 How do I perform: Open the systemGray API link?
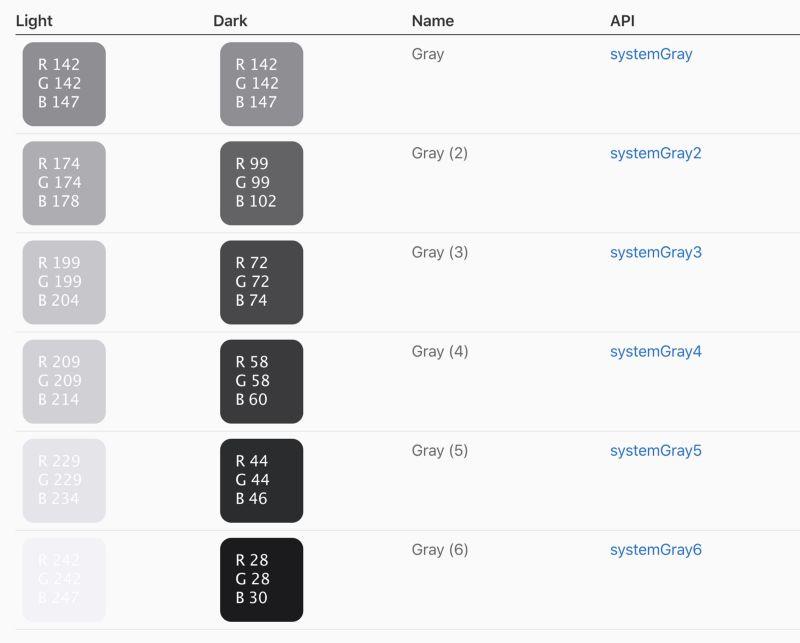tap(651, 54)
